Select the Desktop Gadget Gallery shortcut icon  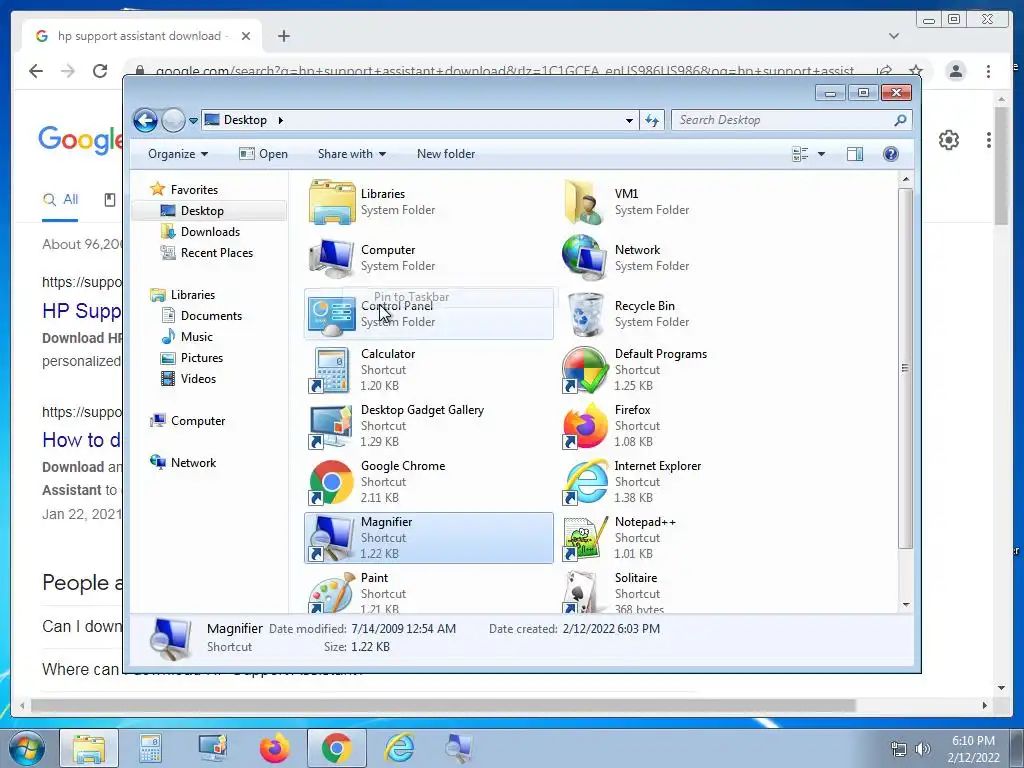332,426
